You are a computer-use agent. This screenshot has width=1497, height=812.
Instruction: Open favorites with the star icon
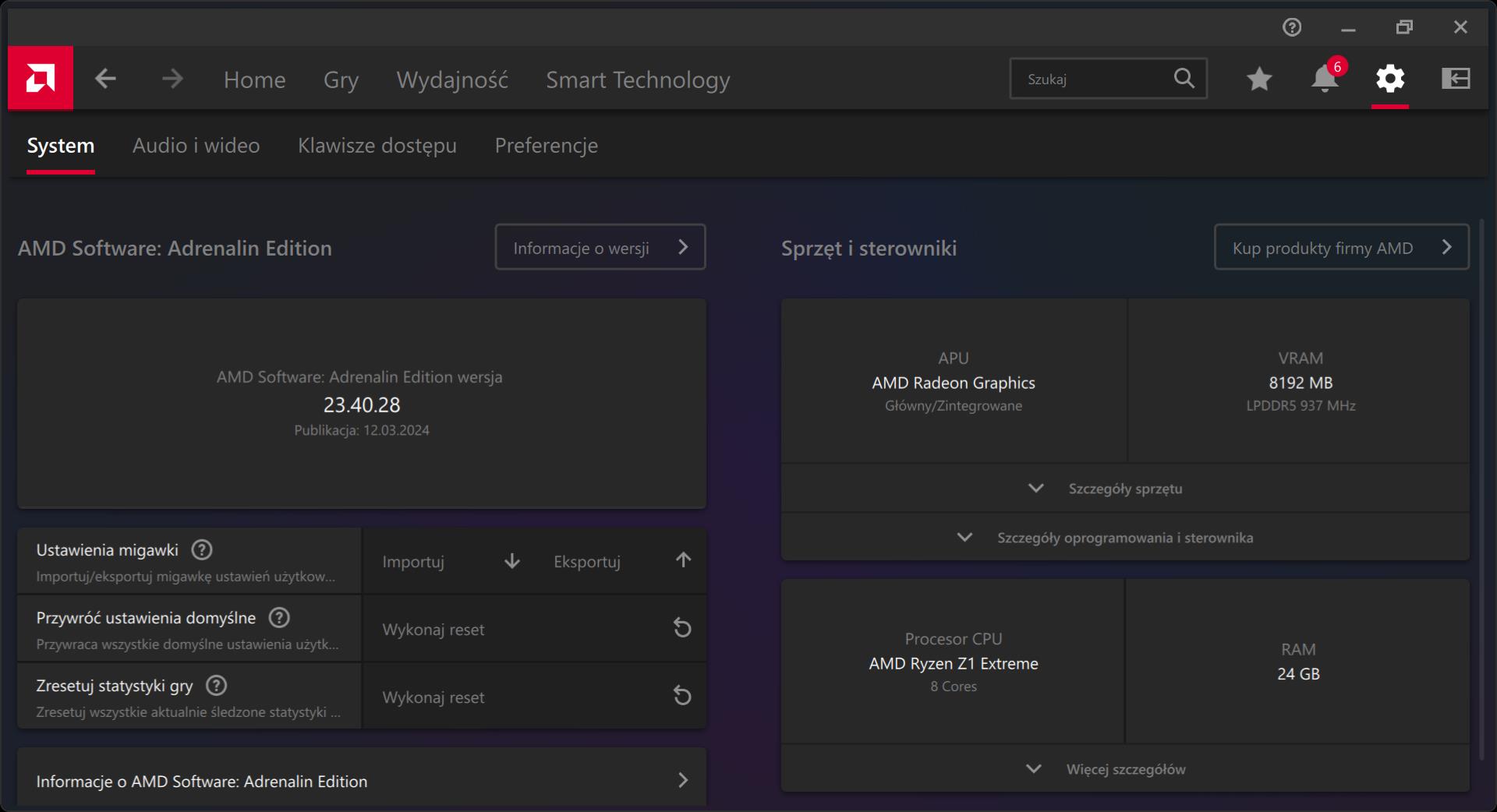(1259, 79)
